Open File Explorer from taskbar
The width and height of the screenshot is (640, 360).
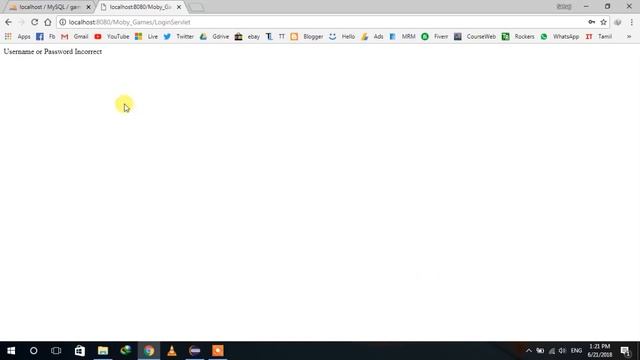(103, 351)
